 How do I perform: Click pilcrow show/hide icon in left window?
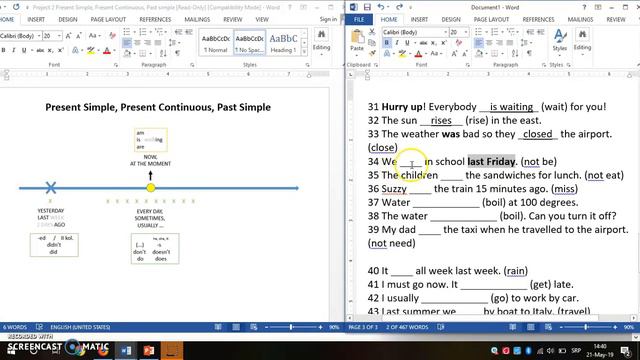178,53
